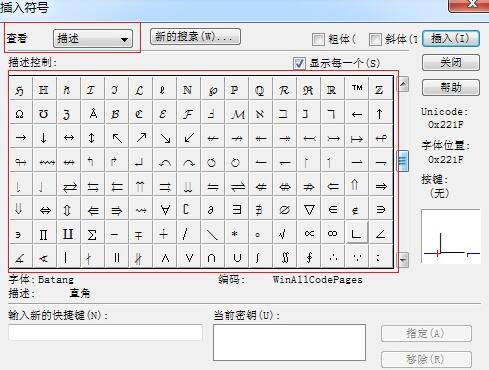Select the summation Σ symbol
The height and width of the screenshot is (370, 489).
pos(92,234)
